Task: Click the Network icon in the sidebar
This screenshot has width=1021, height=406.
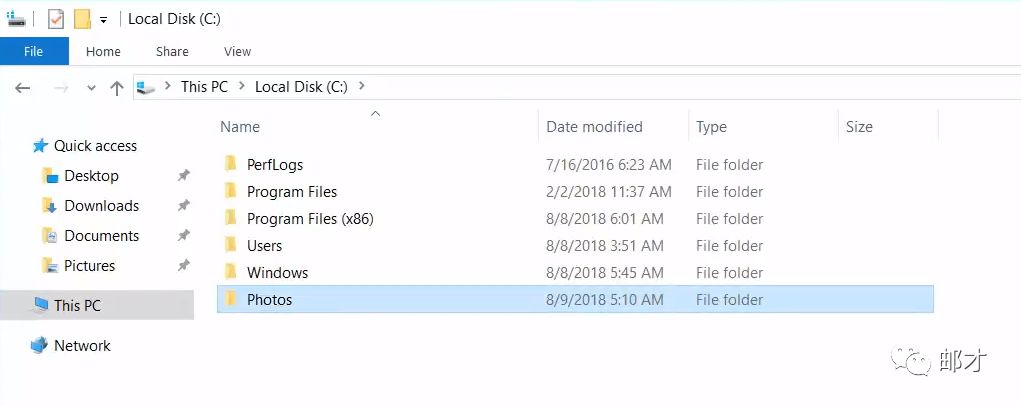Action: (40, 346)
